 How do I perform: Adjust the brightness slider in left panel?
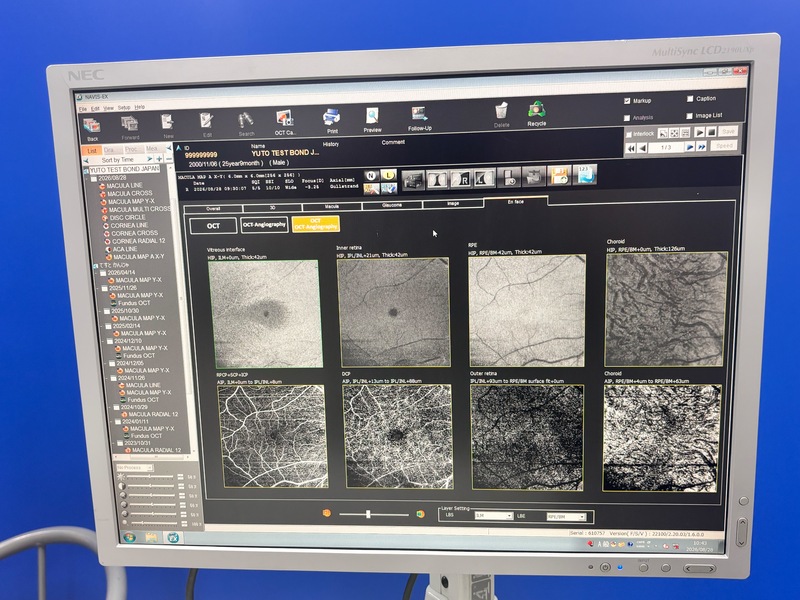(151, 477)
